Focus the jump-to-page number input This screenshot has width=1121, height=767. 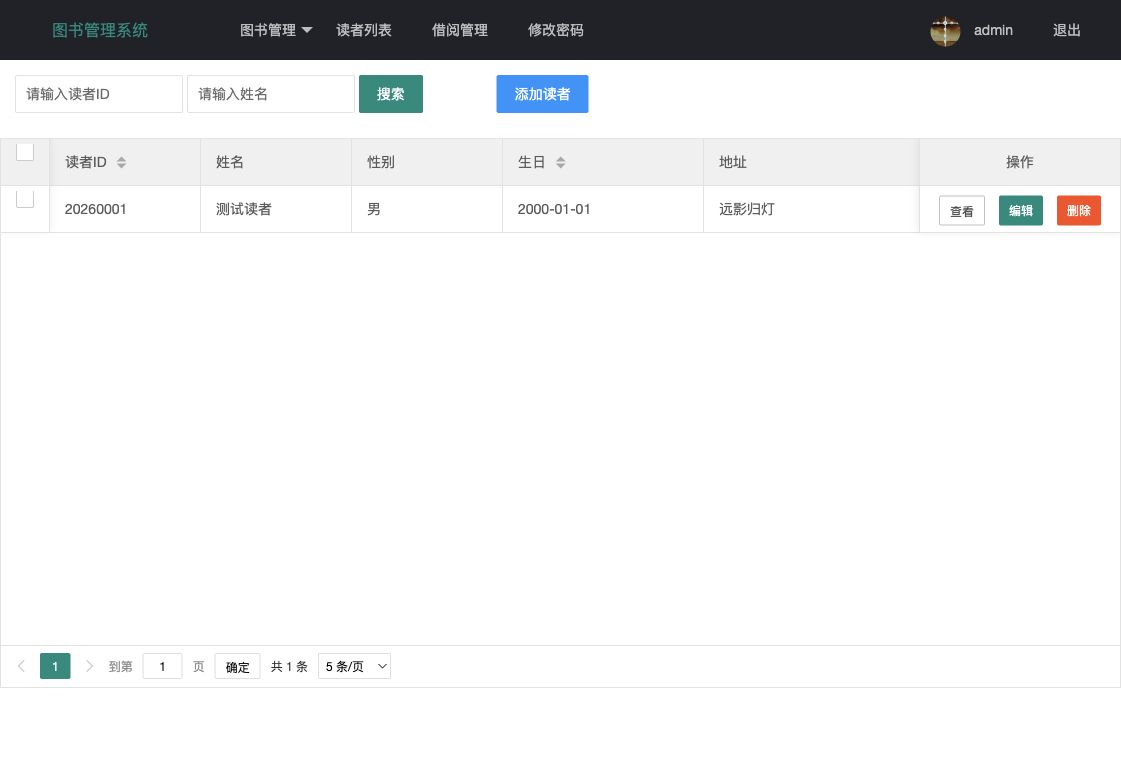[162, 666]
